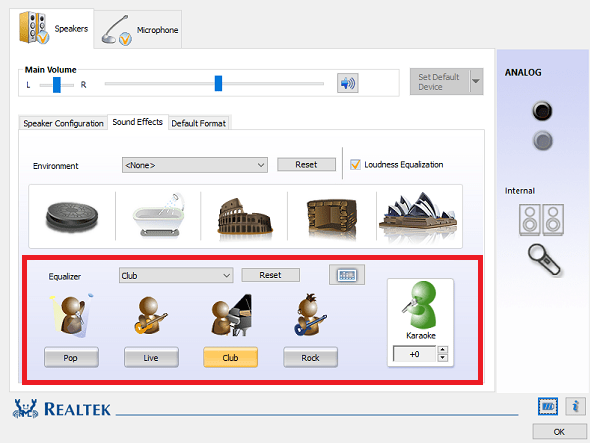
Task: Apply the Rock equalizer preset
Action: pos(310,357)
